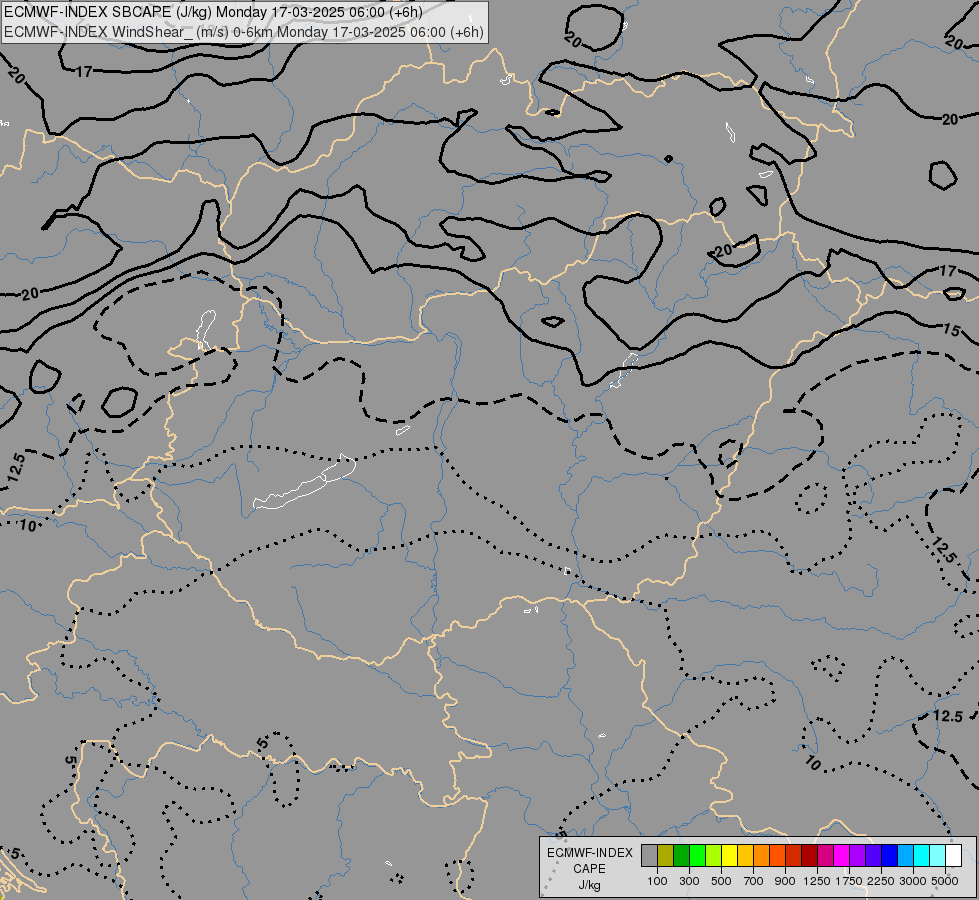Click the magenta legend swatch

pos(842,856)
